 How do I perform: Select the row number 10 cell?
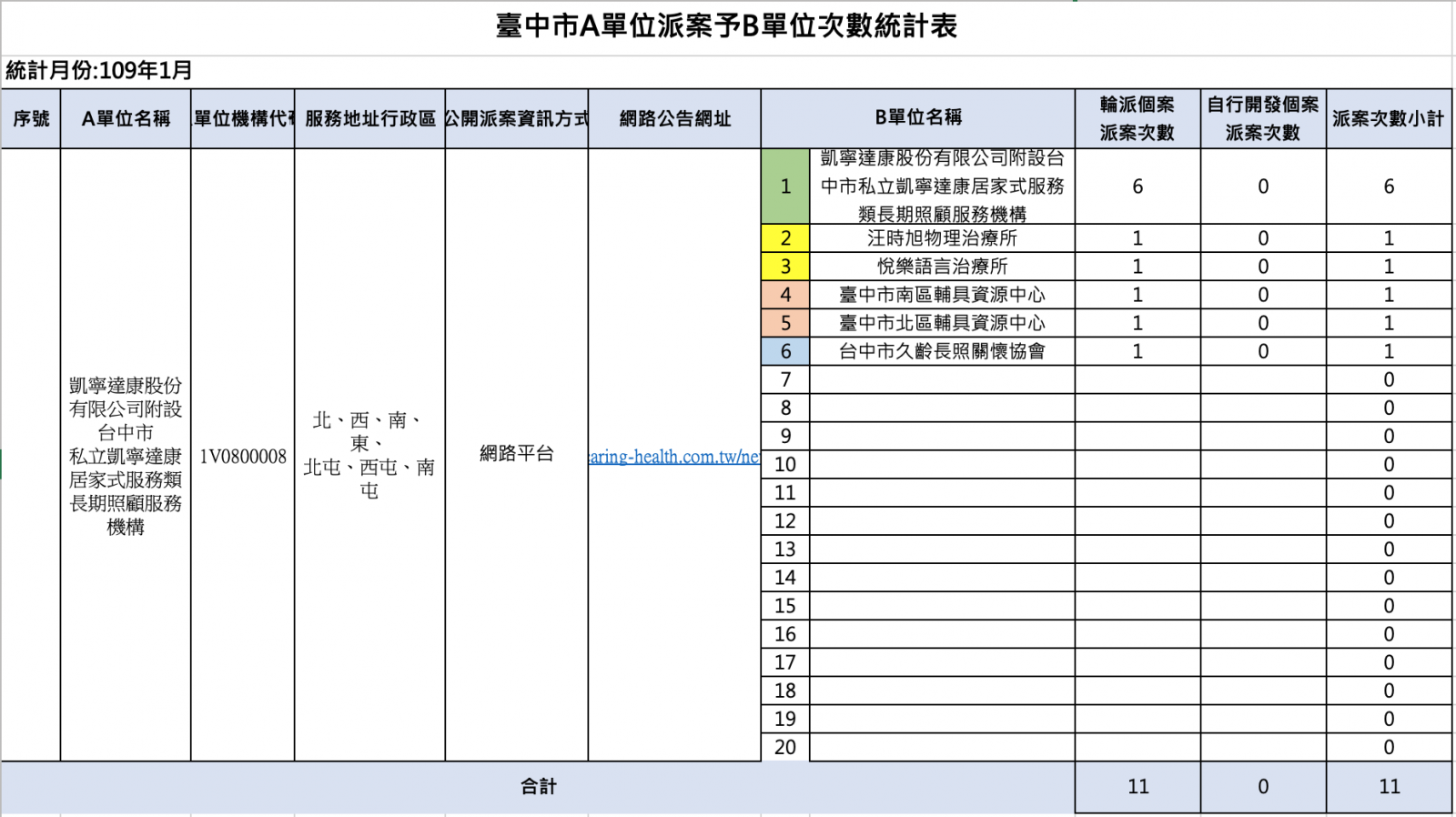click(x=785, y=464)
